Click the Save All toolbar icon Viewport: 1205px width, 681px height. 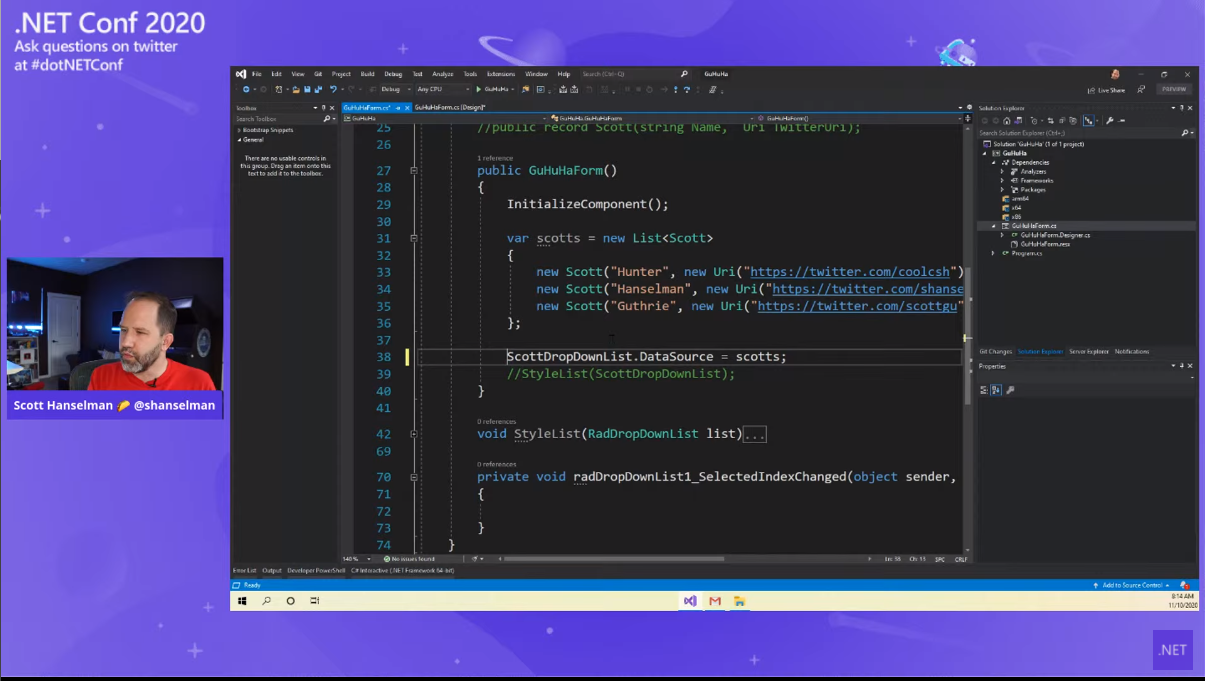coord(316,90)
